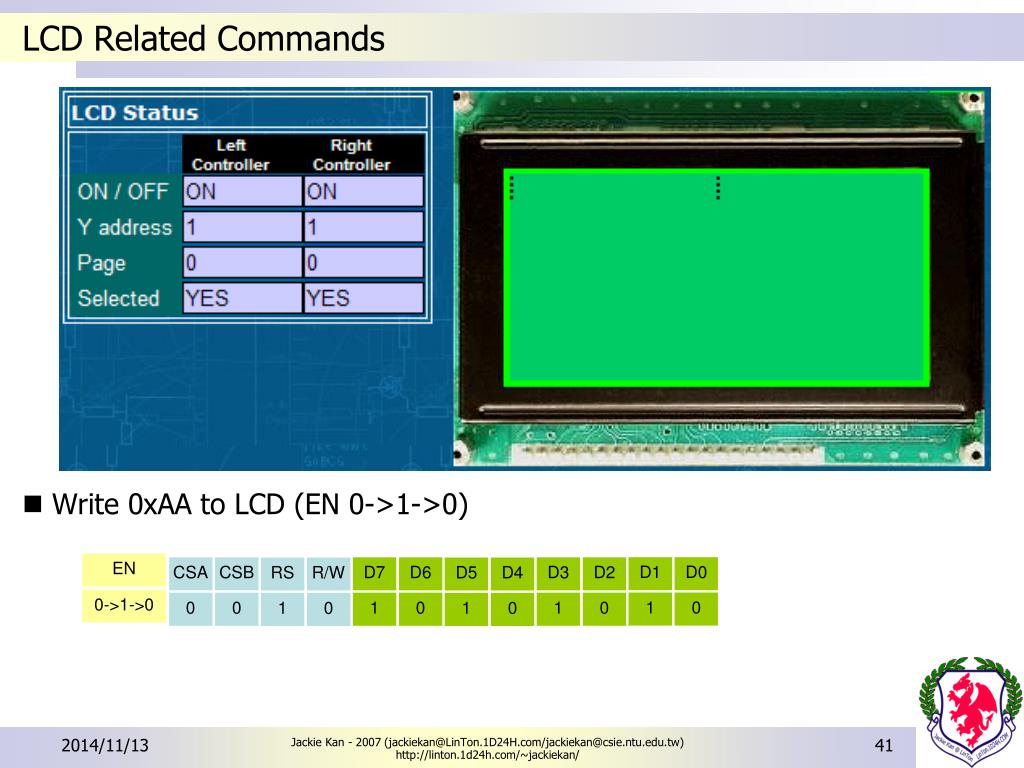Image resolution: width=1024 pixels, height=768 pixels.
Task: Click the value 1 under D5
Action: (x=466, y=609)
